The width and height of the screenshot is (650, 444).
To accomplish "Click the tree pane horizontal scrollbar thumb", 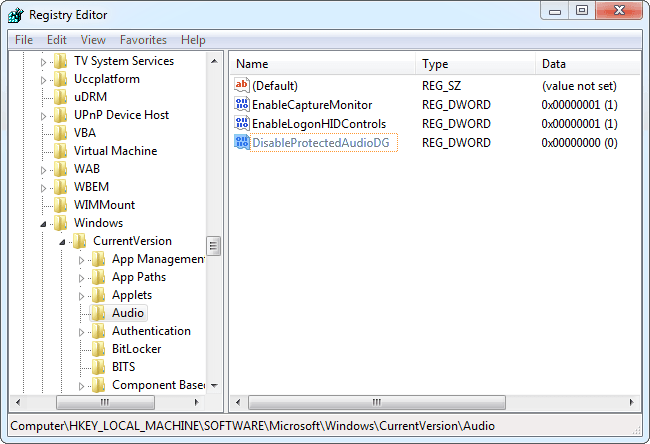I will 105,402.
